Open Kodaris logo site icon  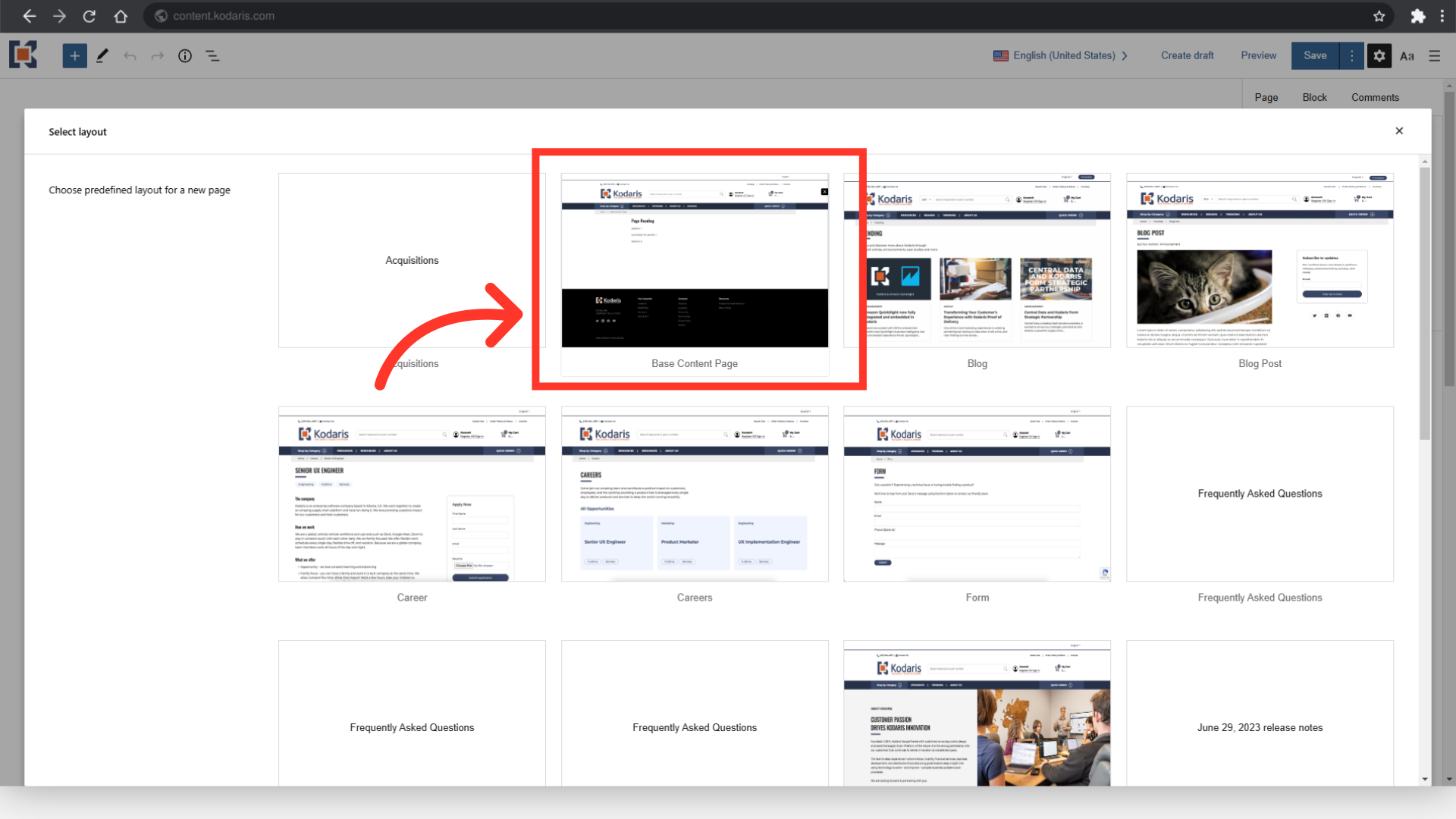click(x=23, y=55)
